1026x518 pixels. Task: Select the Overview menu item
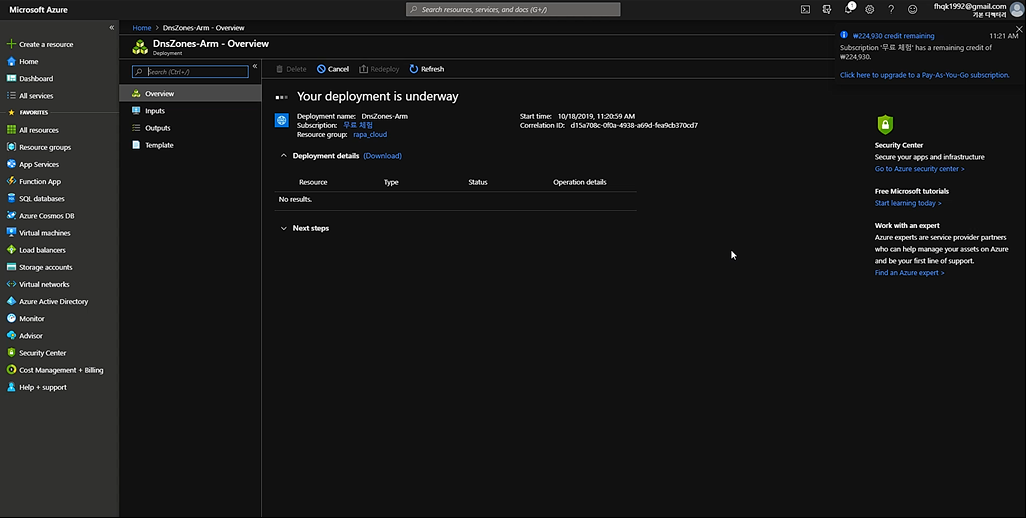tap(190, 94)
